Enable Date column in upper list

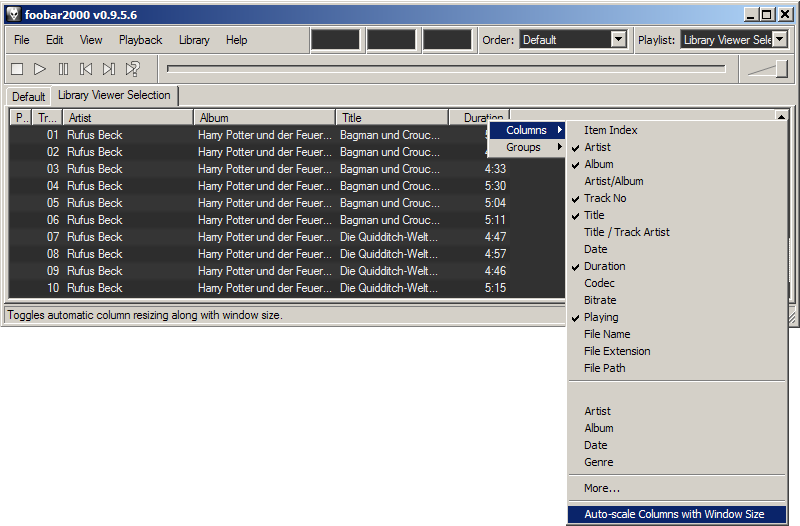[x=677, y=249]
